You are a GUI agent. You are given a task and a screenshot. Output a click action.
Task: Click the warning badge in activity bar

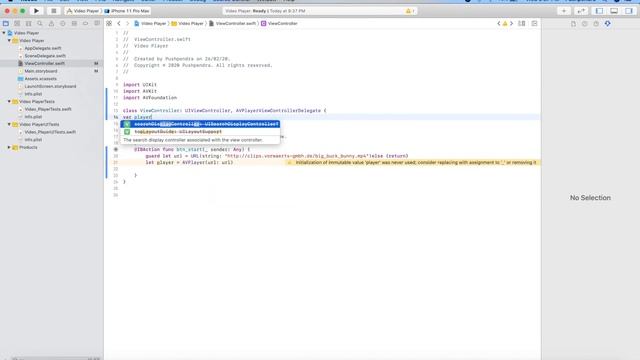tap(410, 11)
